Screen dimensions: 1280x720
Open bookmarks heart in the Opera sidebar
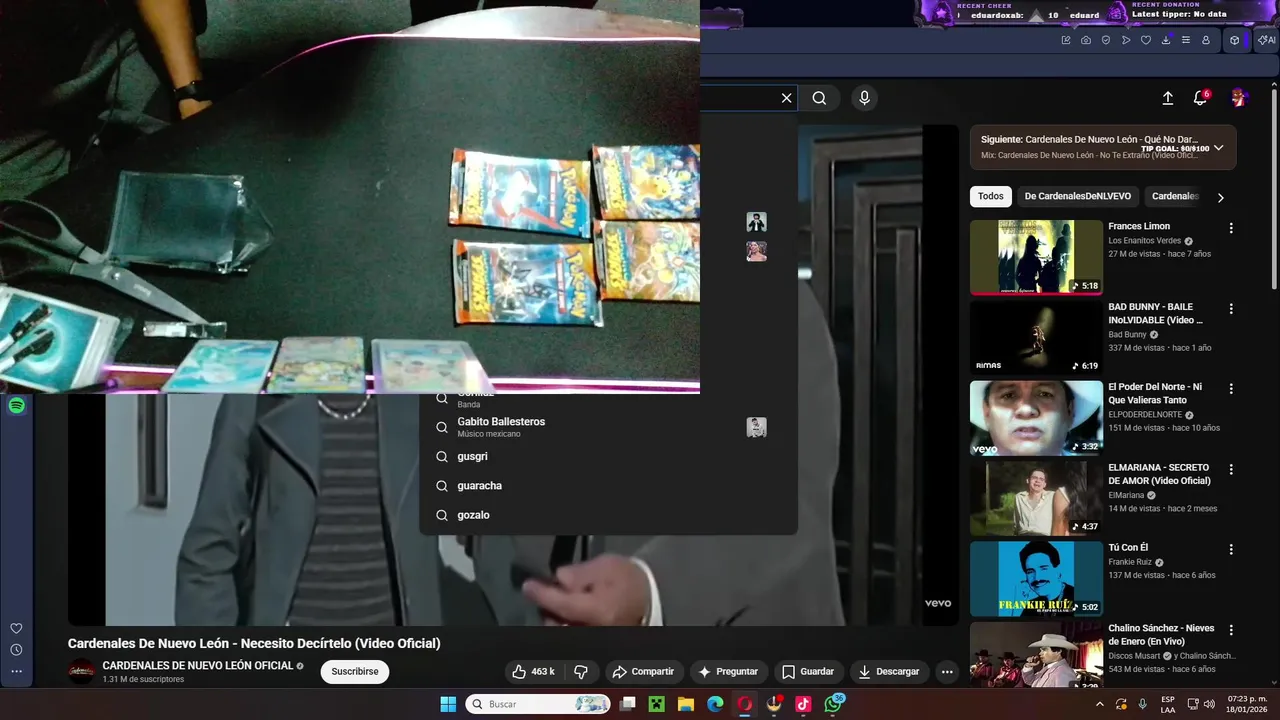click(x=16, y=628)
